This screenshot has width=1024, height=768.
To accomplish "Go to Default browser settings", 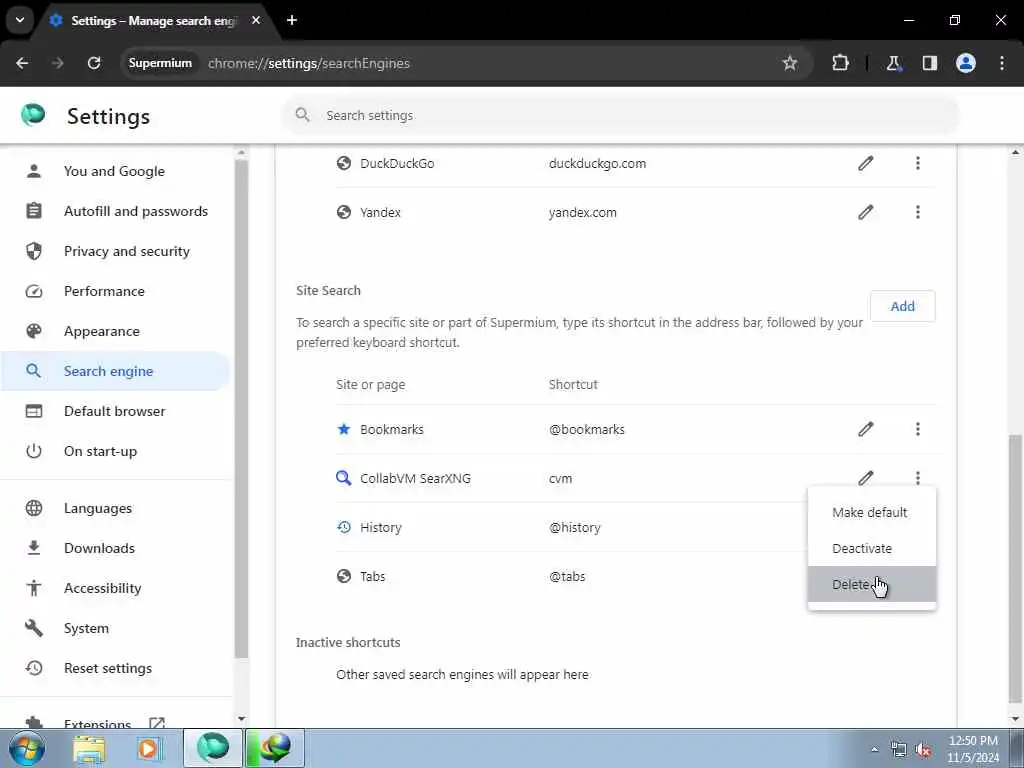I will tap(114, 411).
